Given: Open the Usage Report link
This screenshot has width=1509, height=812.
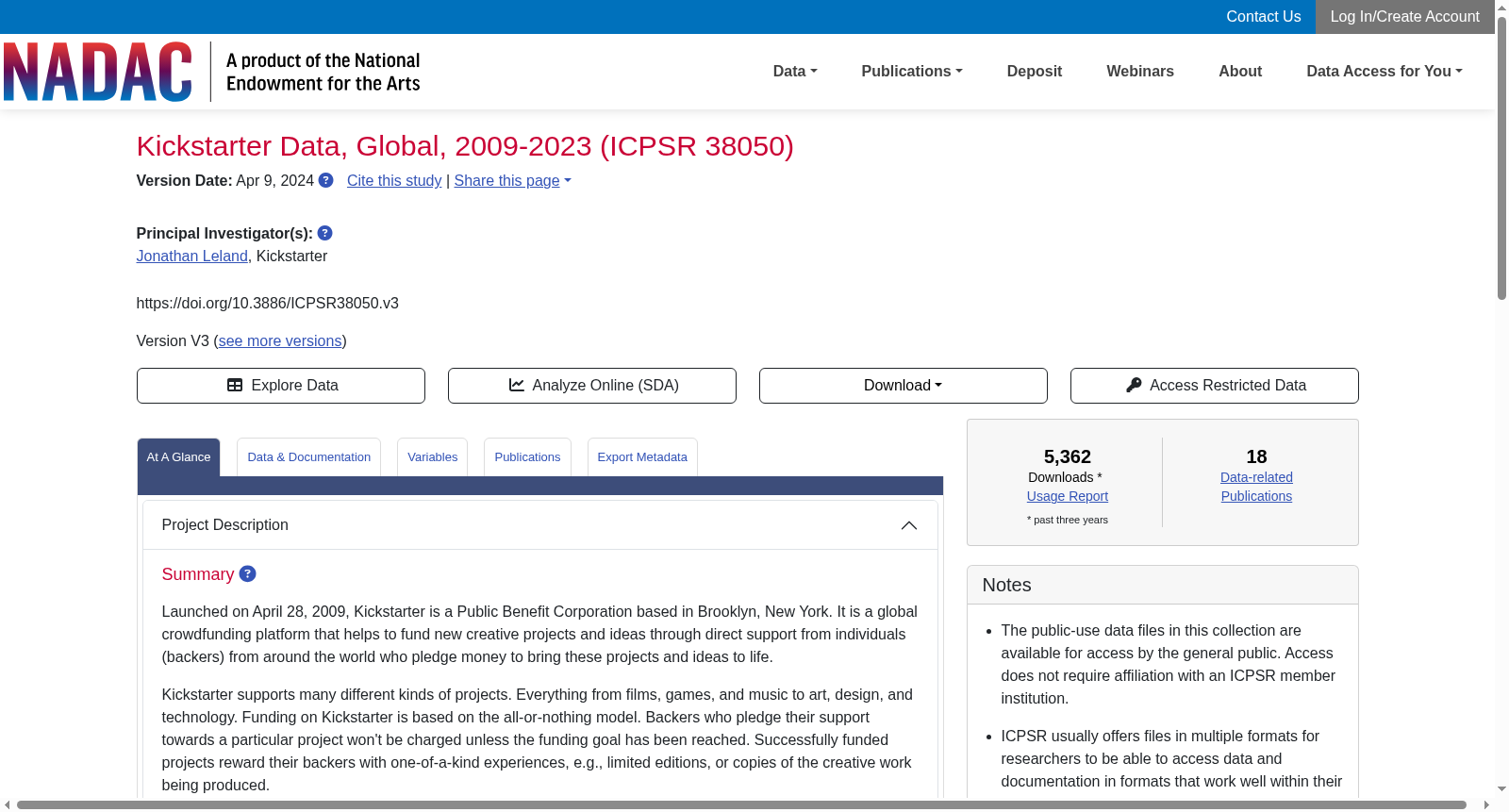Looking at the screenshot, I should coord(1068,496).
